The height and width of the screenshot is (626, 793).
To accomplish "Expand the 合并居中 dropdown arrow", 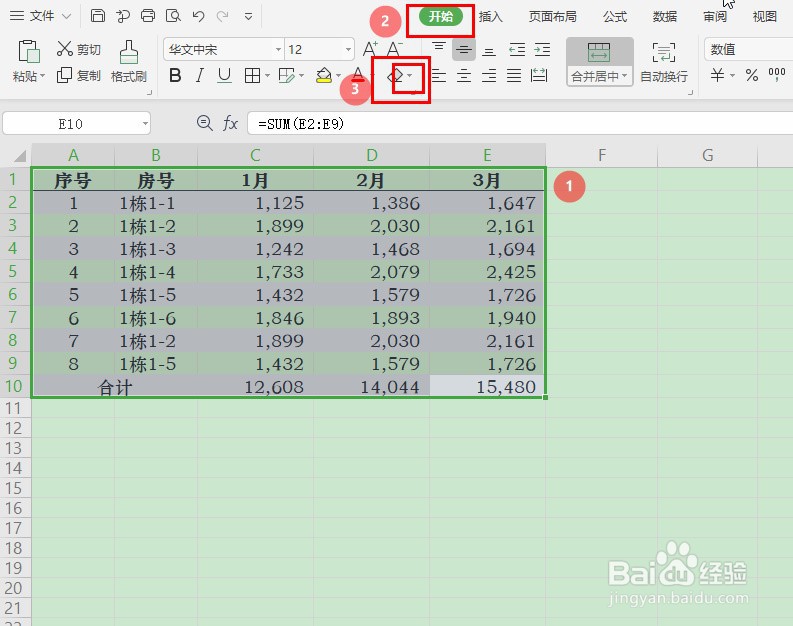I will click(x=625, y=76).
